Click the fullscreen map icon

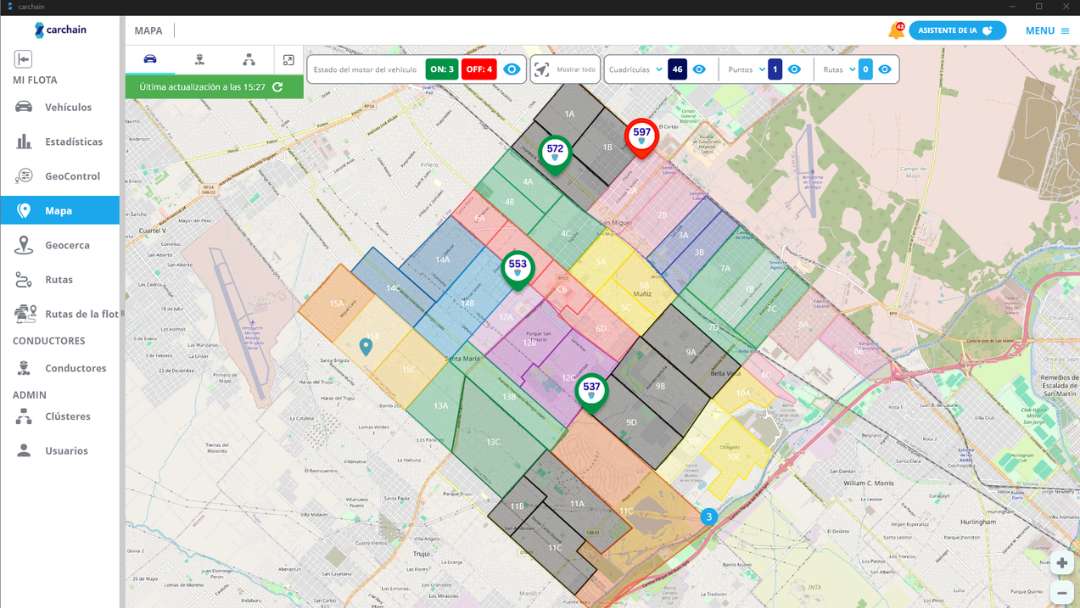coord(287,60)
